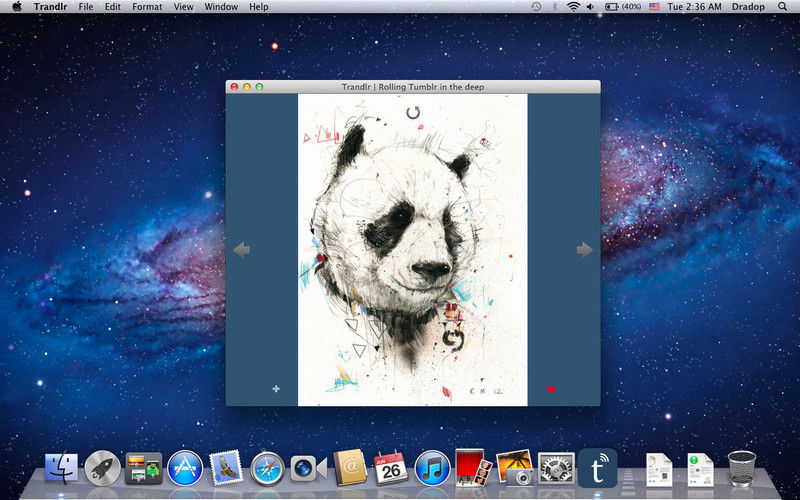Open the Wi-Fi status menu
Screen dimensions: 800x500
573,7
